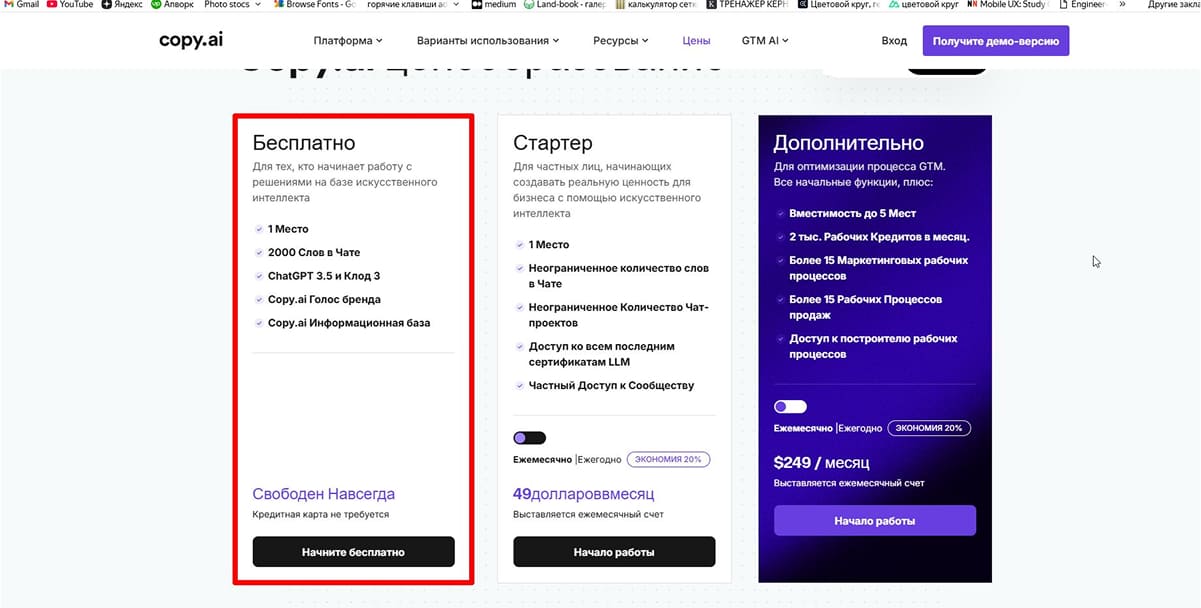Open the Другие закладки bookmarks folder
This screenshot has height=608, width=1201.
pyautogui.click(x=1174, y=5)
